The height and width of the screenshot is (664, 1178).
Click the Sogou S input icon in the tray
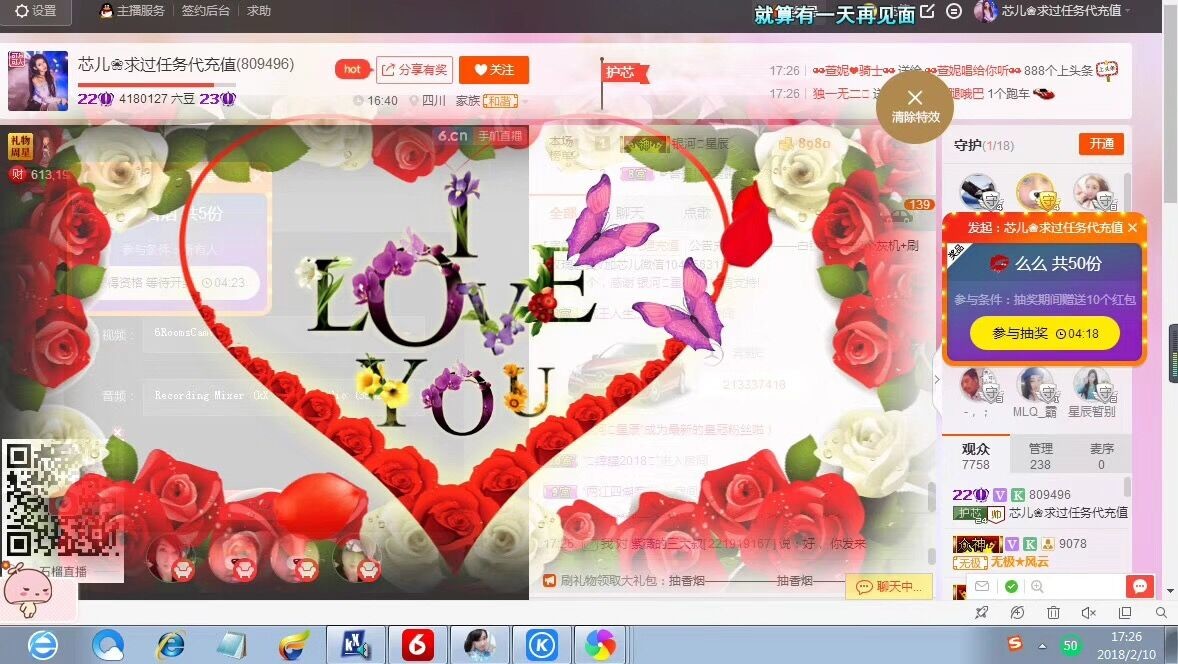[x=1015, y=643]
